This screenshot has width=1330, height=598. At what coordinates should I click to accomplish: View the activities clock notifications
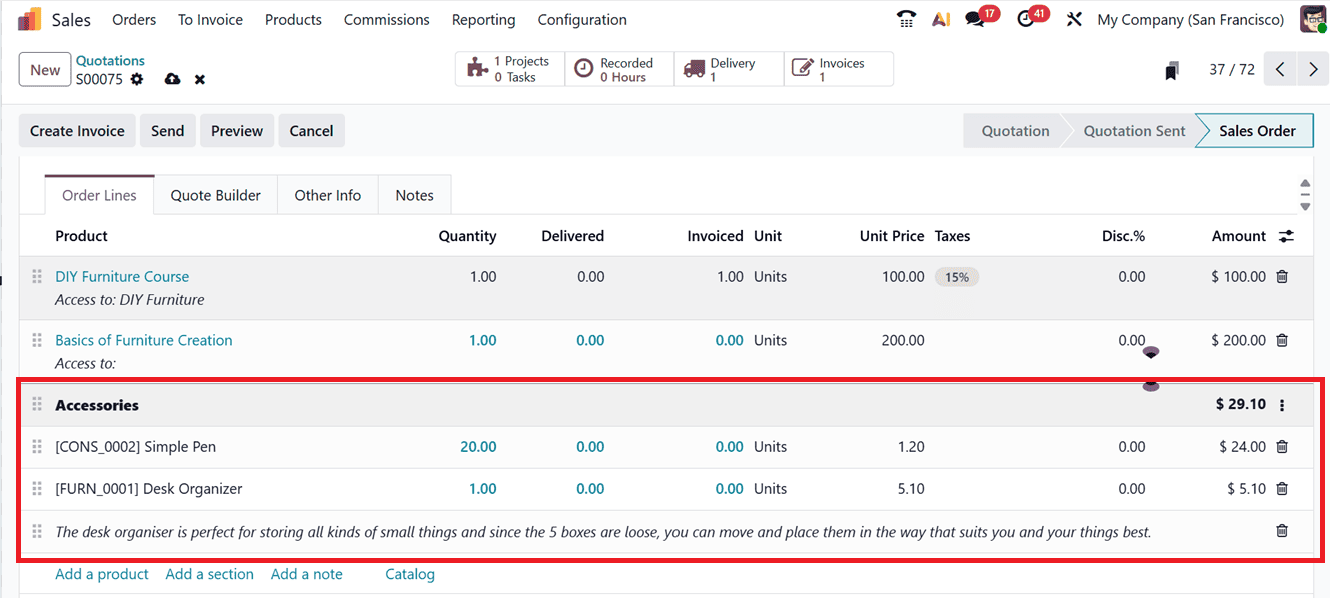[1025, 18]
